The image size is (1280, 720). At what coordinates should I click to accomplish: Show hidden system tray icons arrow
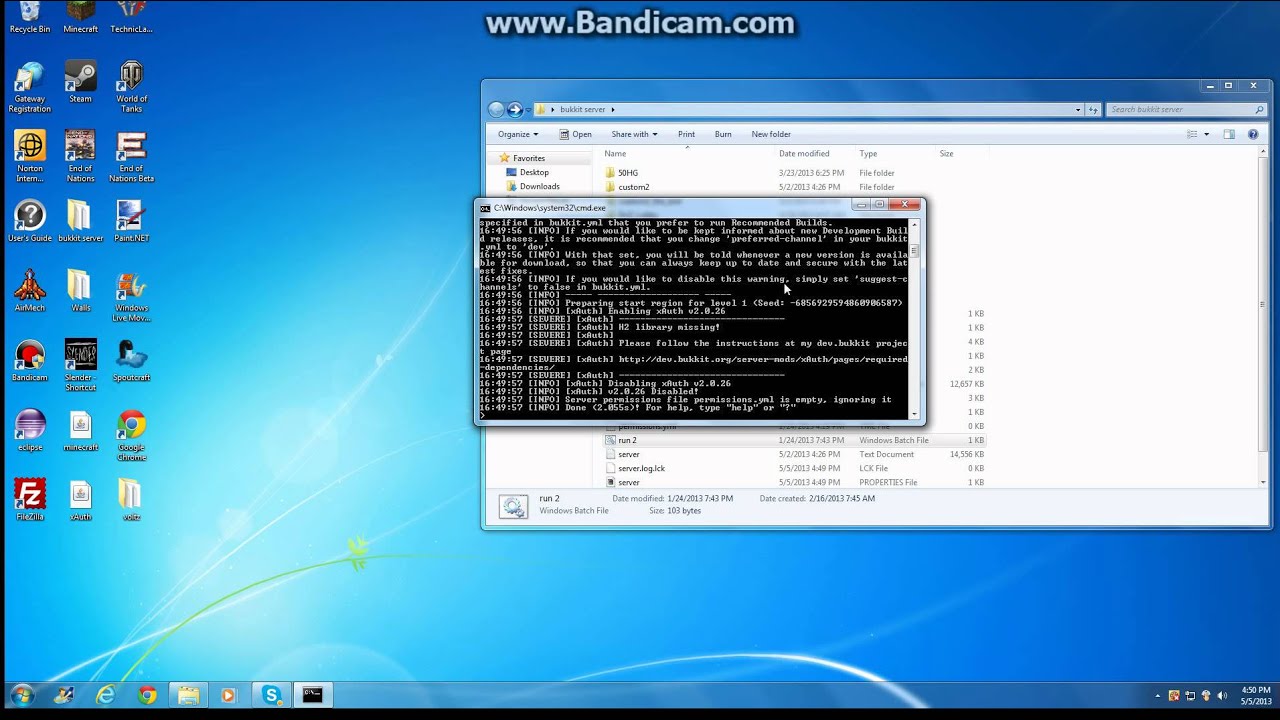(x=1158, y=696)
